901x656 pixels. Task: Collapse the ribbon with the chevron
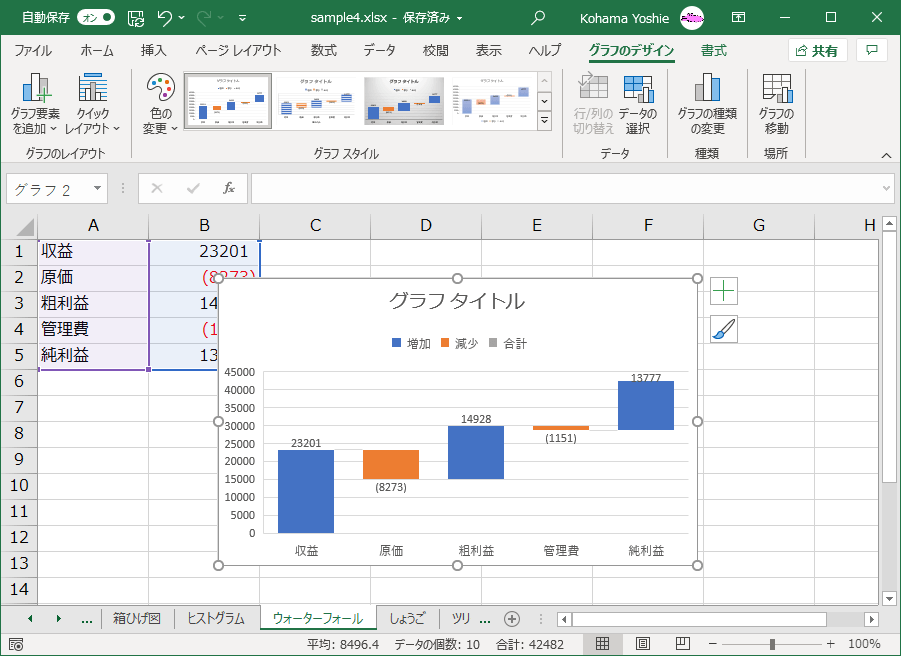point(887,155)
